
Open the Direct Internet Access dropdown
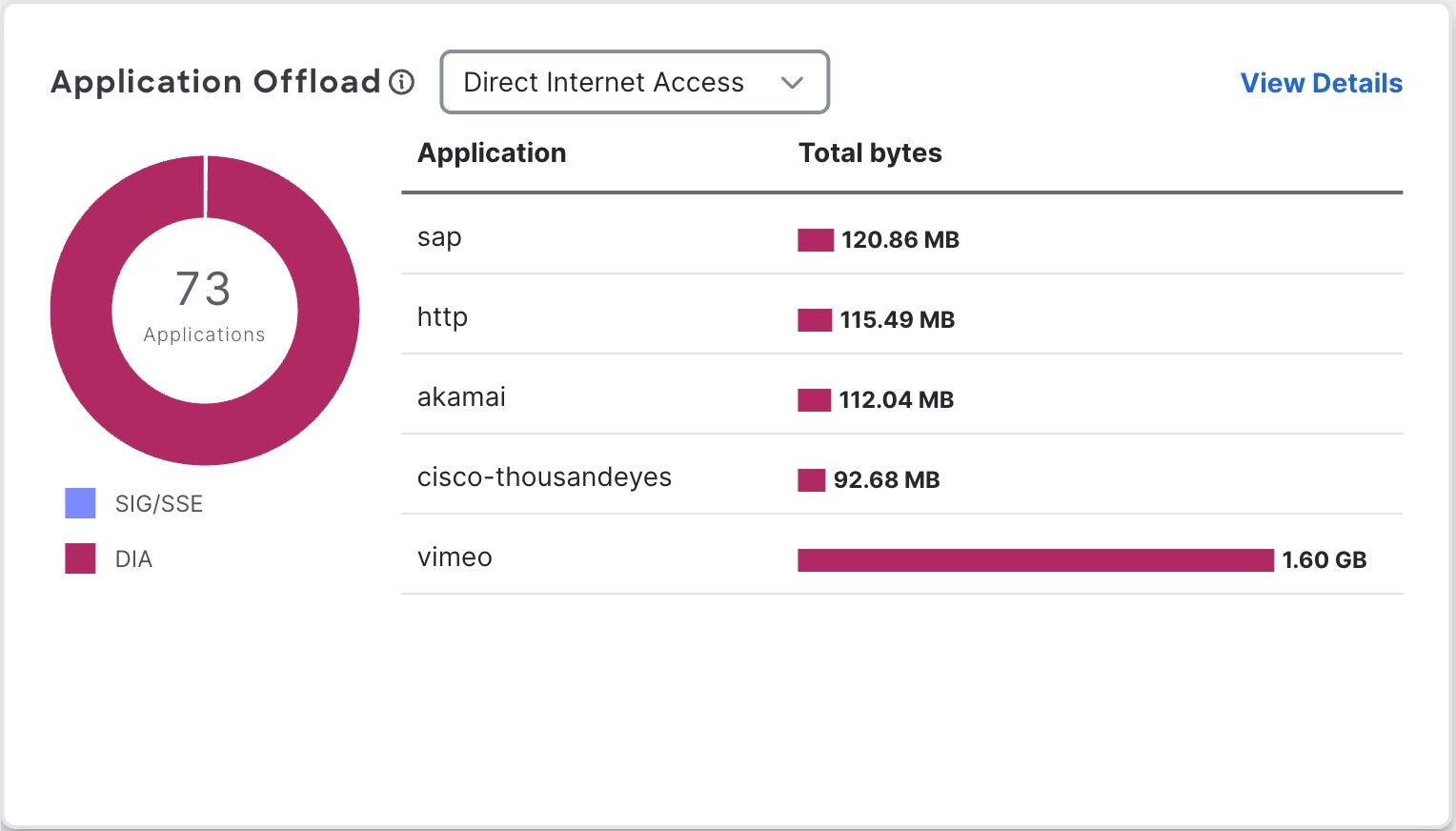tap(634, 82)
